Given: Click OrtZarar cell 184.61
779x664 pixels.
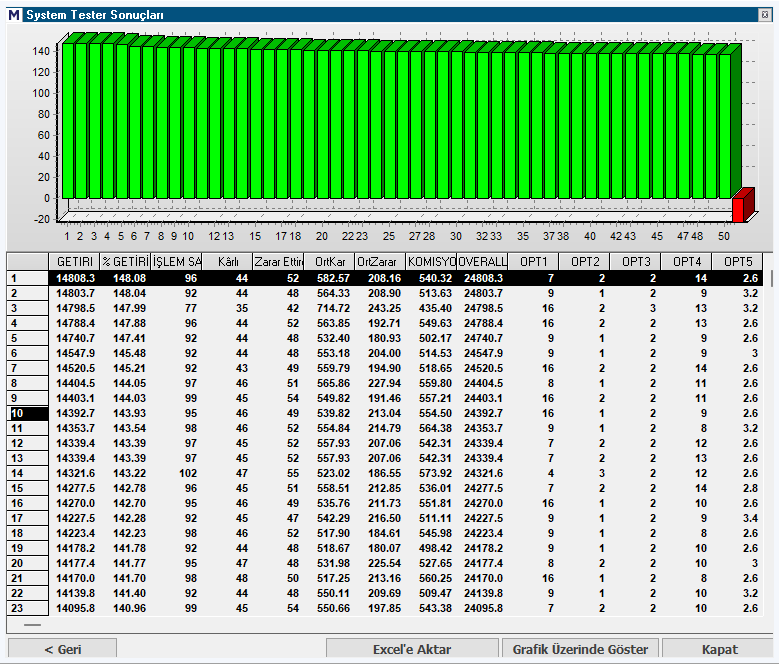Looking at the screenshot, I should point(381,533).
